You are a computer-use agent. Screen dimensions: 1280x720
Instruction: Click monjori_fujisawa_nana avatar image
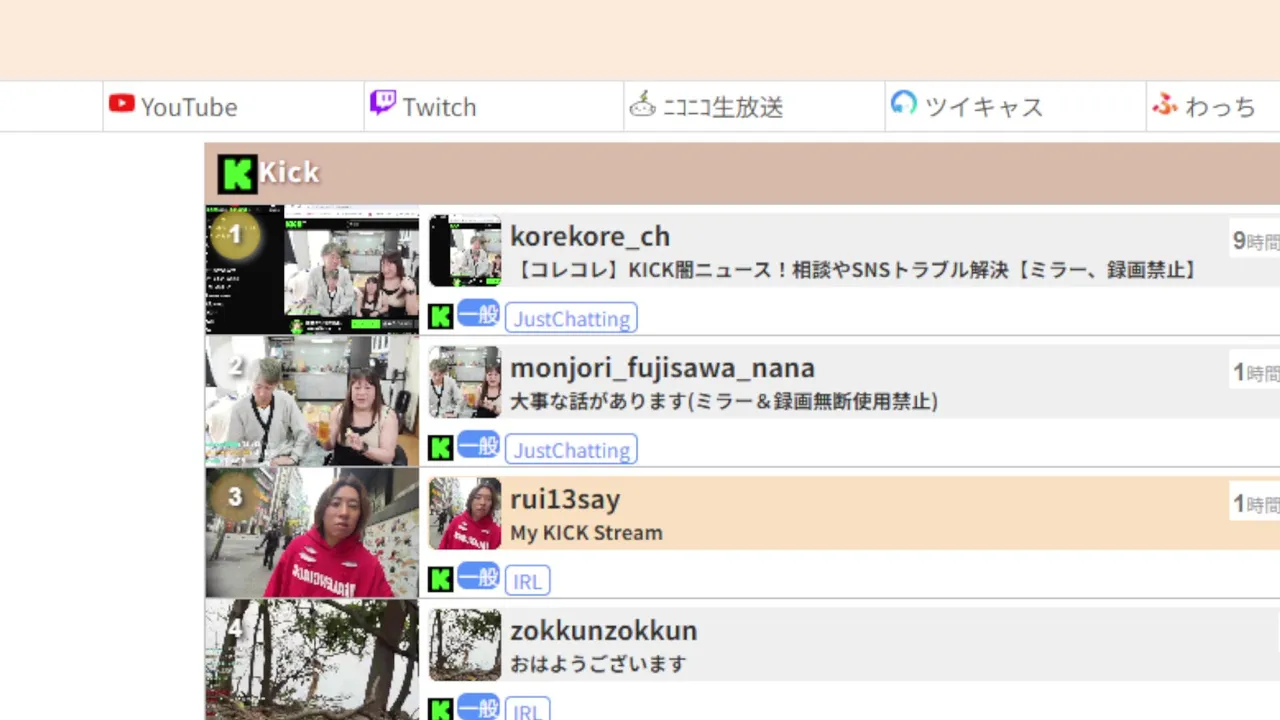[x=465, y=381]
